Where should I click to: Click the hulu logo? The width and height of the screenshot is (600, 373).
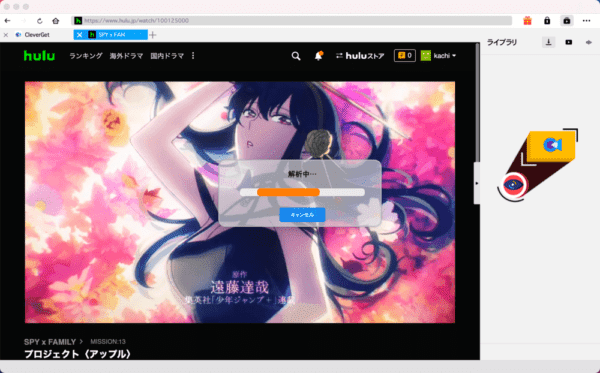coord(39,56)
